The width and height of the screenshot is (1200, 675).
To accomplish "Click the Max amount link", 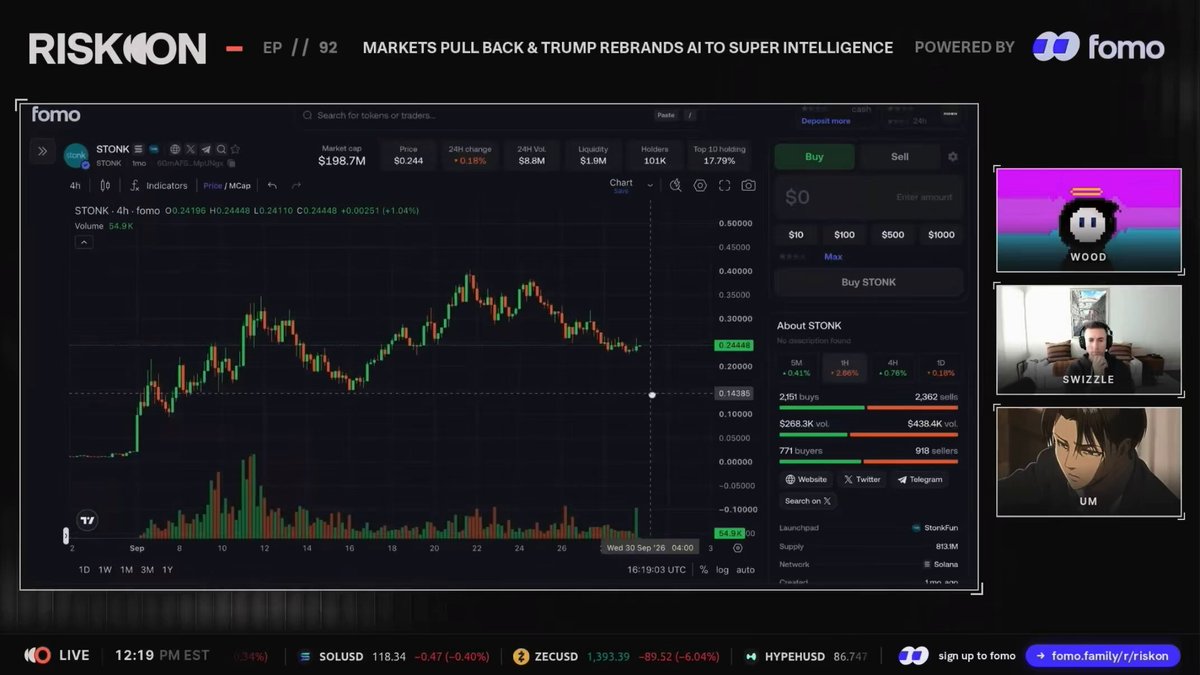I will pyautogui.click(x=833, y=257).
